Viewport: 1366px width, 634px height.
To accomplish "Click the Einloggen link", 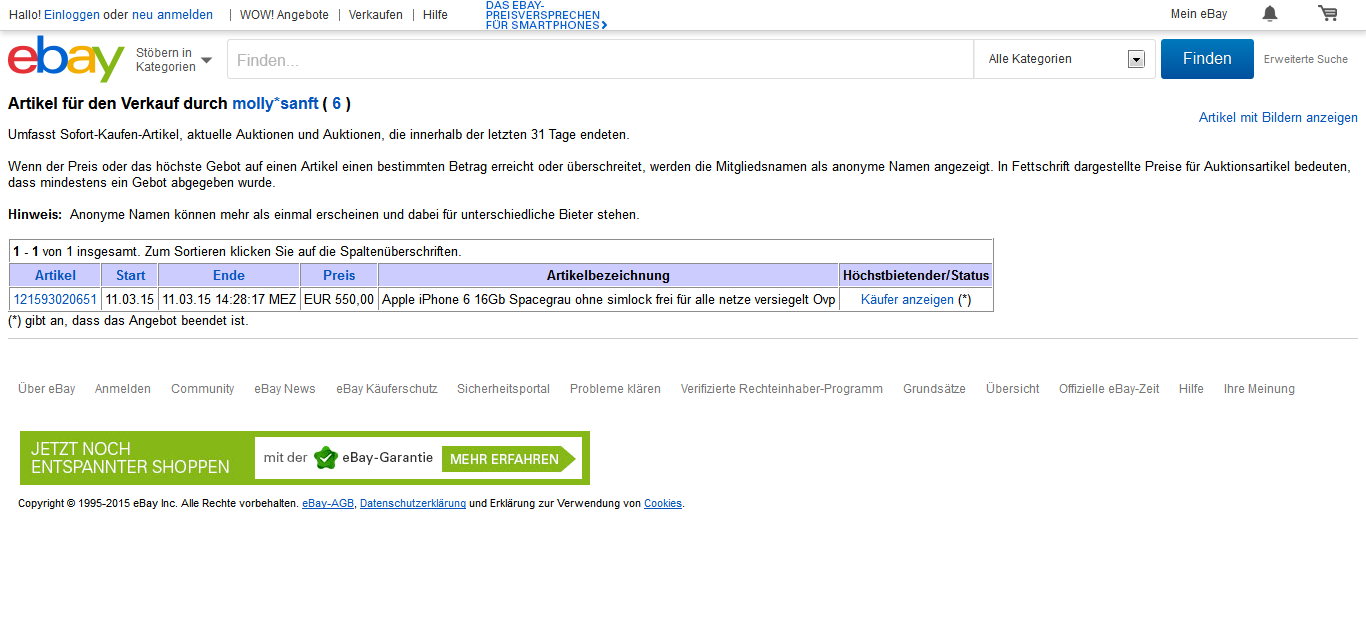I will (71, 15).
